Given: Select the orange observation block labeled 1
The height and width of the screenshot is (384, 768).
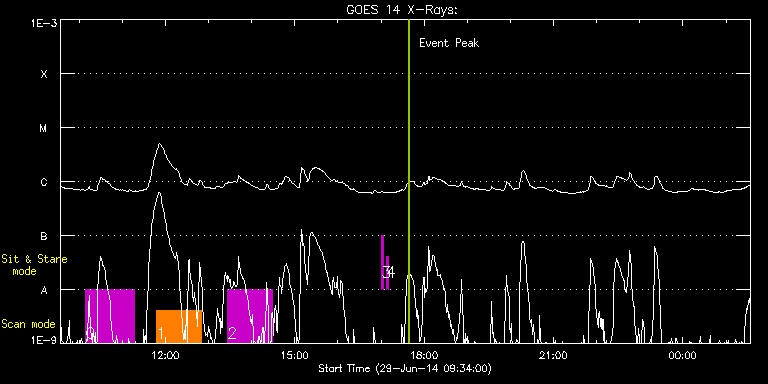Looking at the screenshot, I should point(179,326).
